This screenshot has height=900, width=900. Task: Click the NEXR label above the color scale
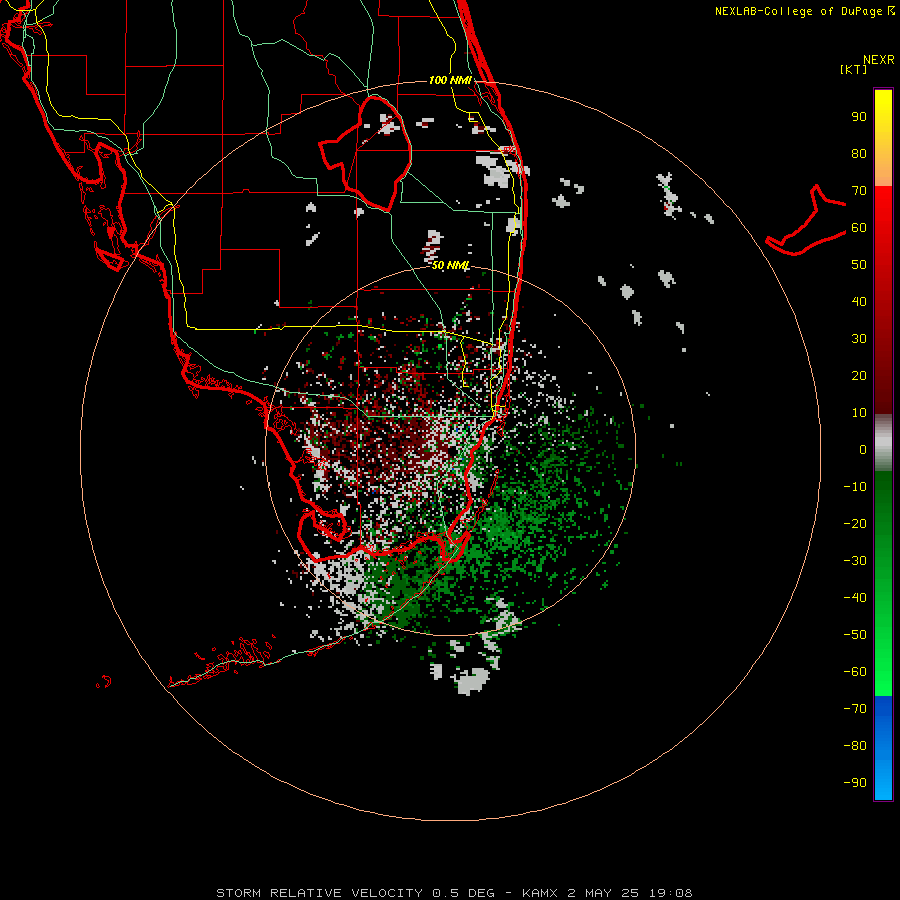point(878,60)
